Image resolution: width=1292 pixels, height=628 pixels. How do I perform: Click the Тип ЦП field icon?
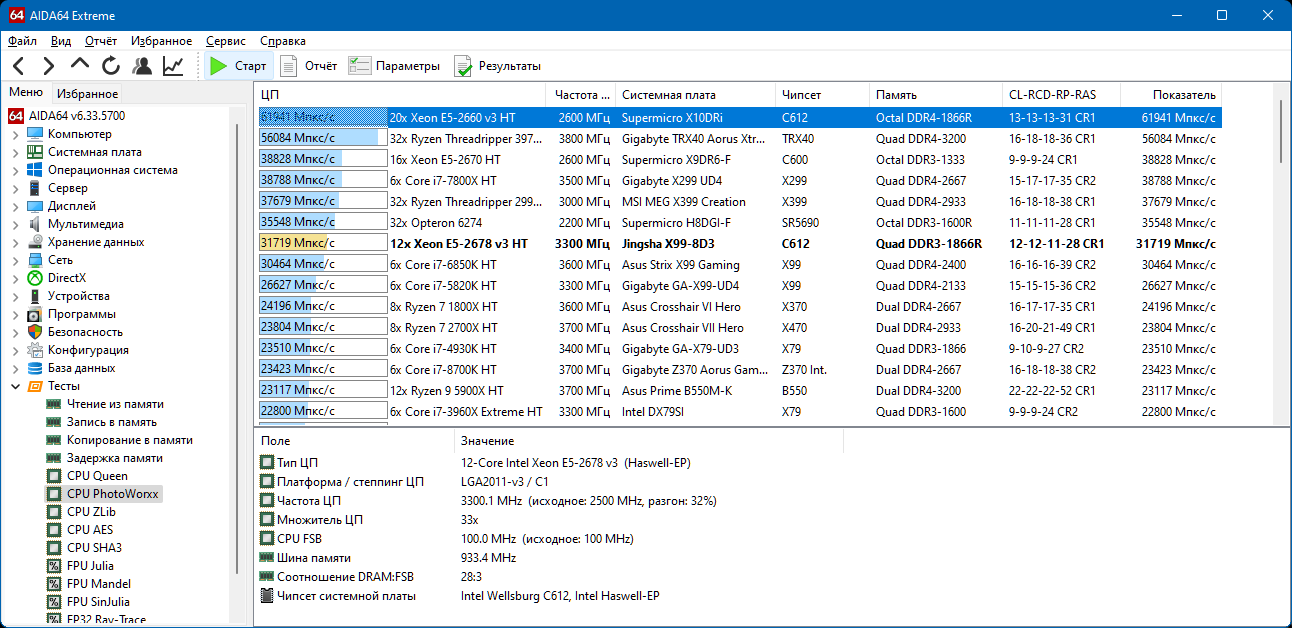click(x=267, y=463)
